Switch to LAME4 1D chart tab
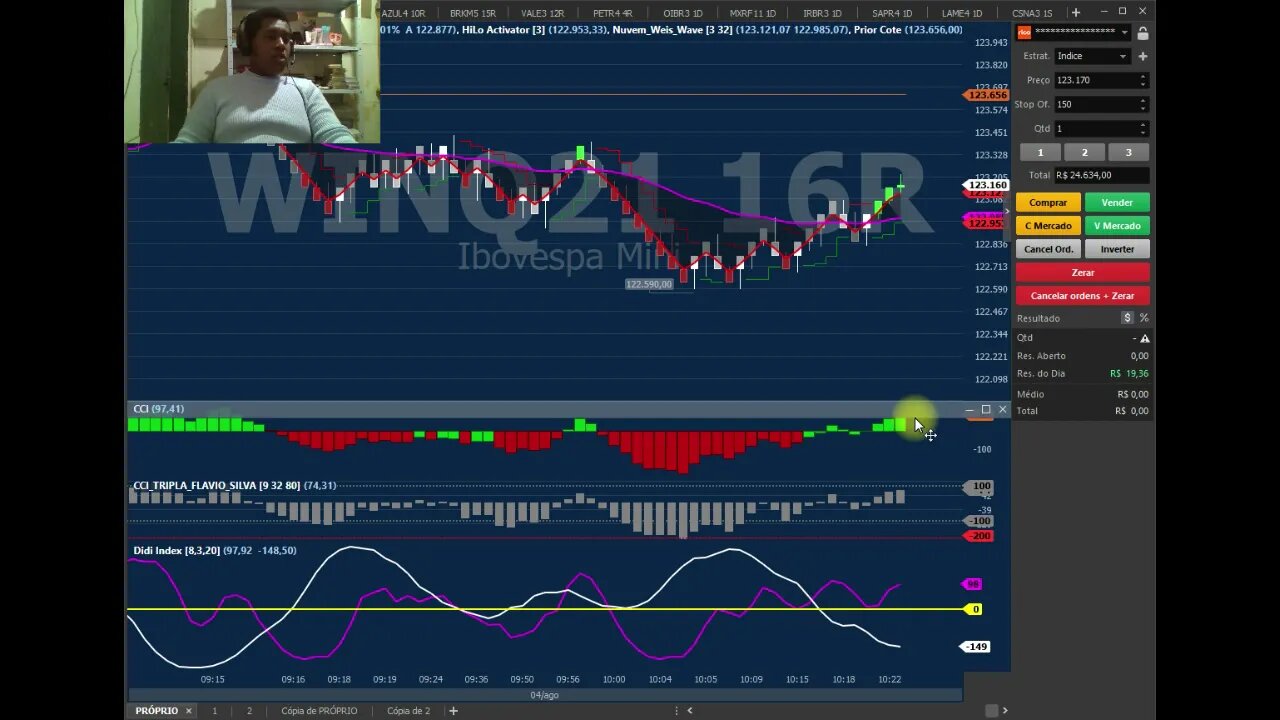The width and height of the screenshot is (1280, 720). click(x=962, y=13)
